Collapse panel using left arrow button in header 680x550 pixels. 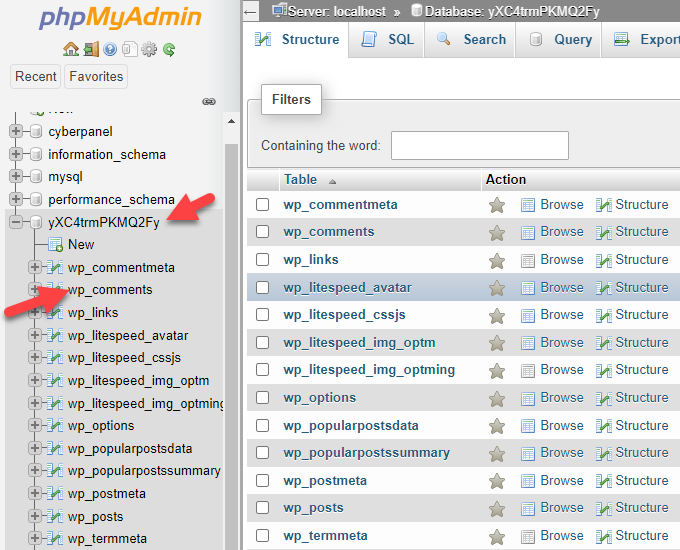click(250, 12)
